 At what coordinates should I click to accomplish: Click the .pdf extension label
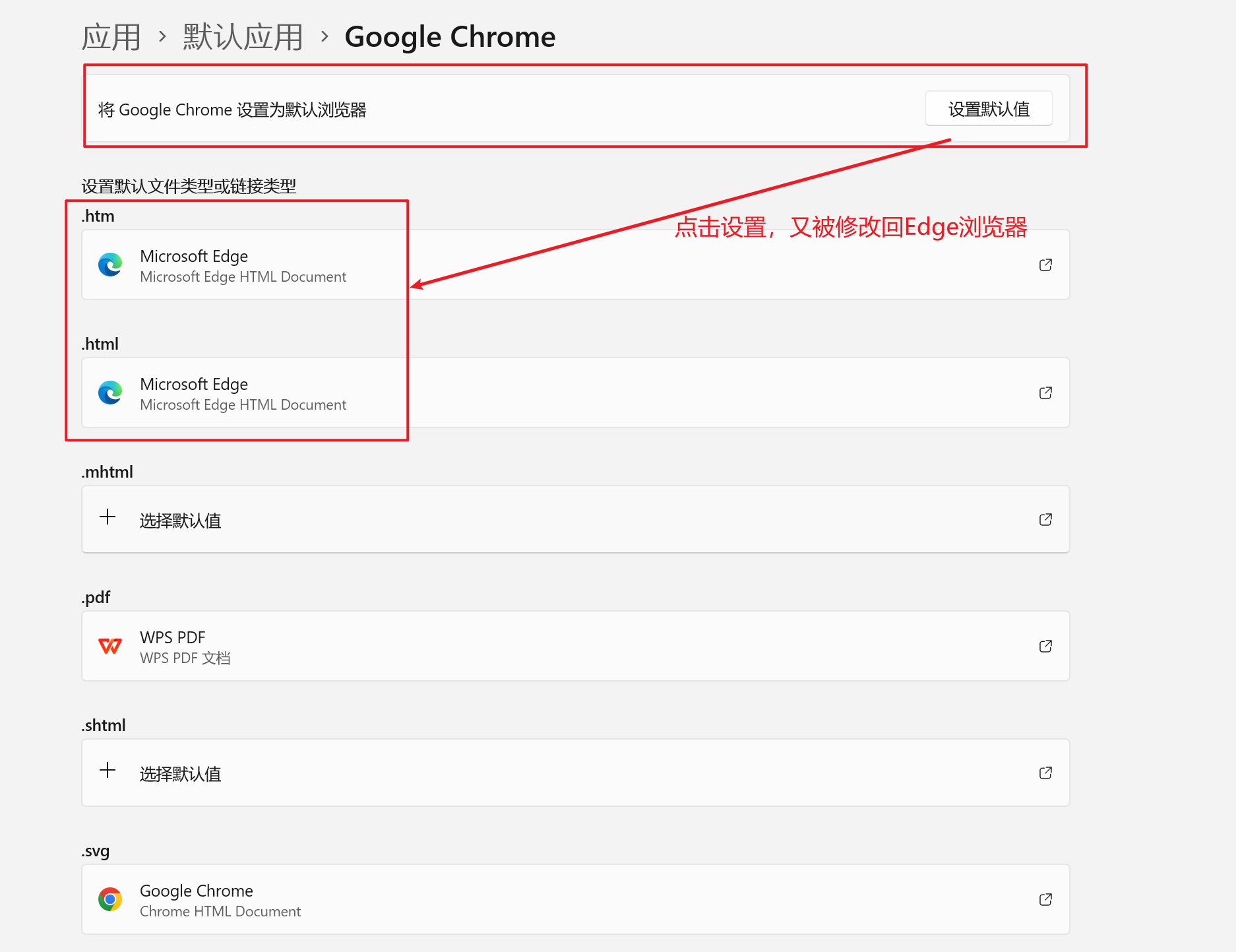pyautogui.click(x=96, y=597)
